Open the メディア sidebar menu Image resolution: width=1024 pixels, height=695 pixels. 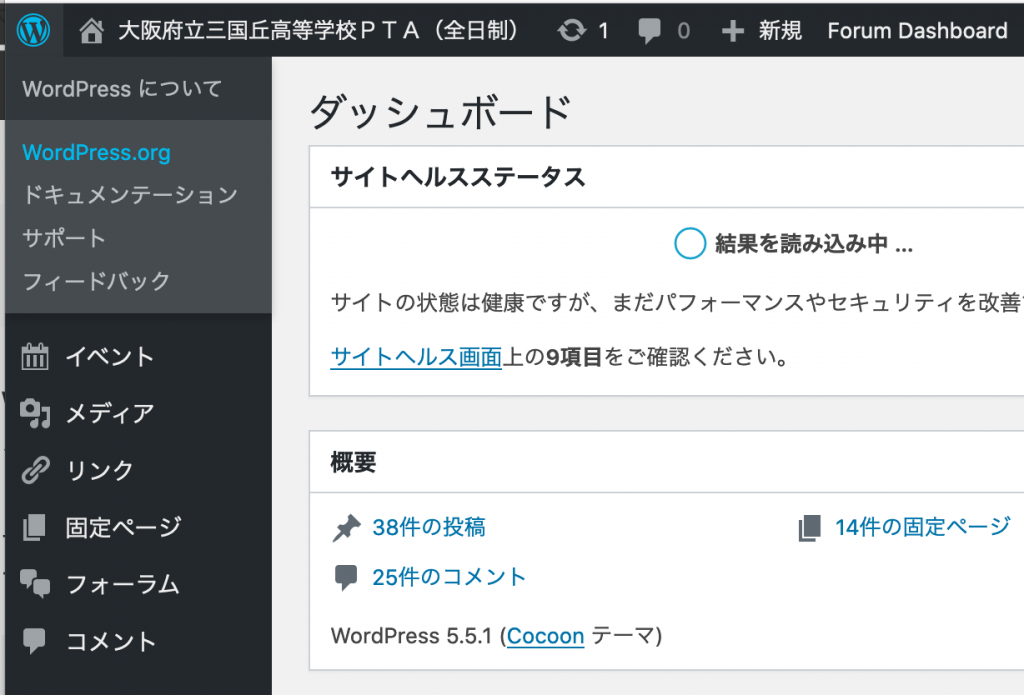click(x=110, y=413)
